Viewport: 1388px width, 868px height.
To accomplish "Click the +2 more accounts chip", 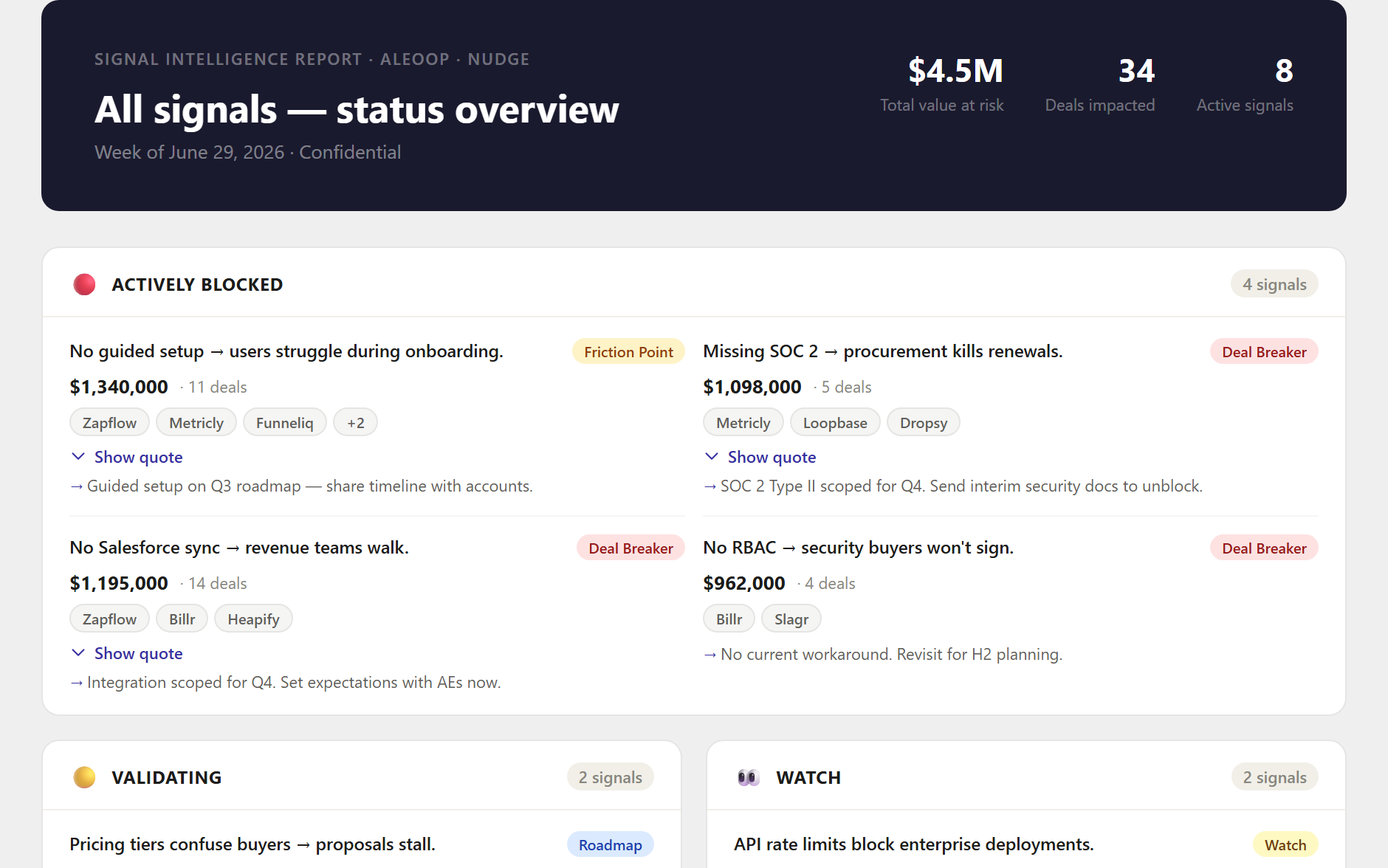I will 356,423.
